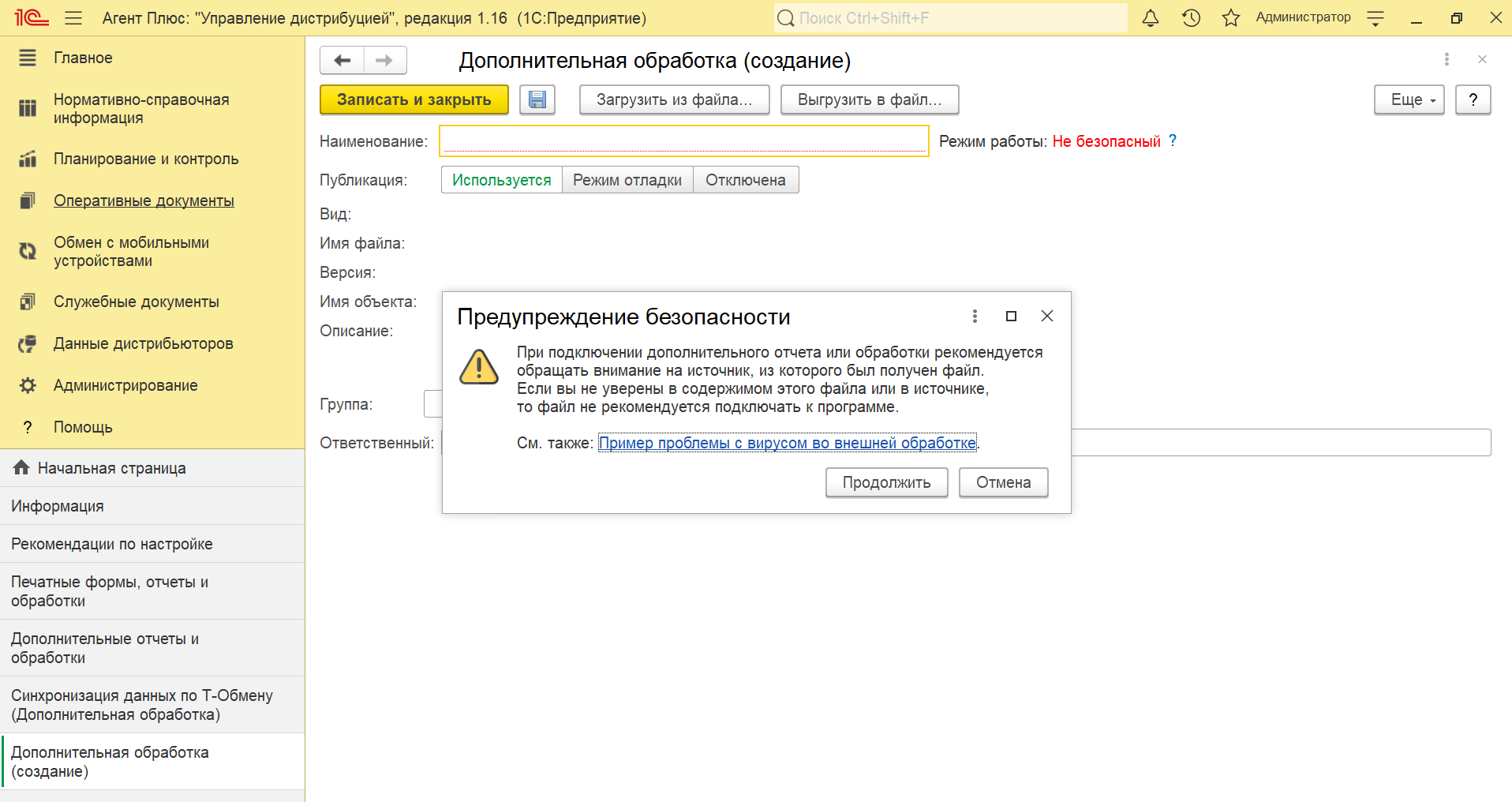Click the Администрирование gear icon

[x=28, y=385]
